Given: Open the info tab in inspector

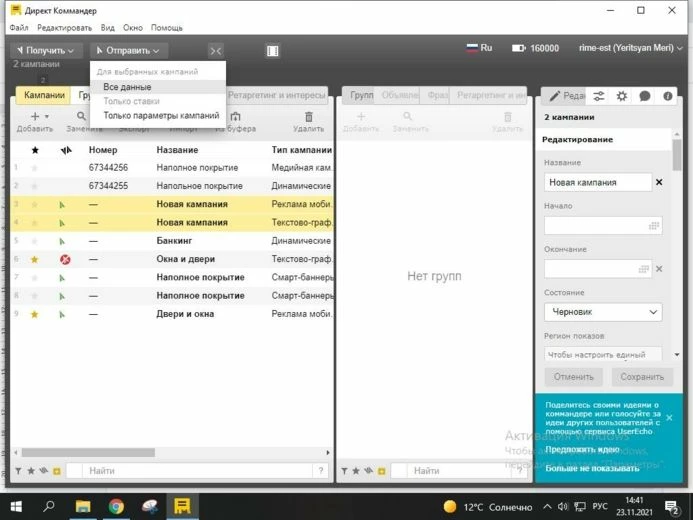Looking at the screenshot, I should point(668,96).
